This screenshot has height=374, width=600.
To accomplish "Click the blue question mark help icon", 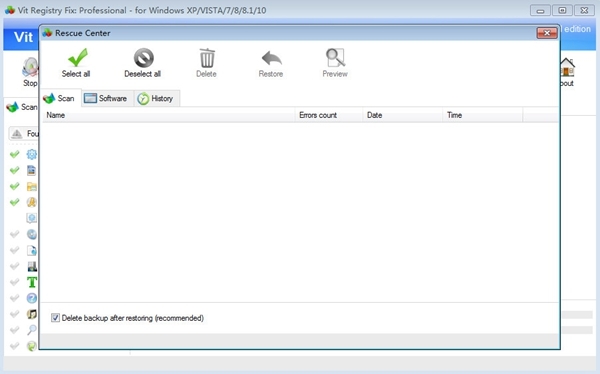I will [32, 298].
